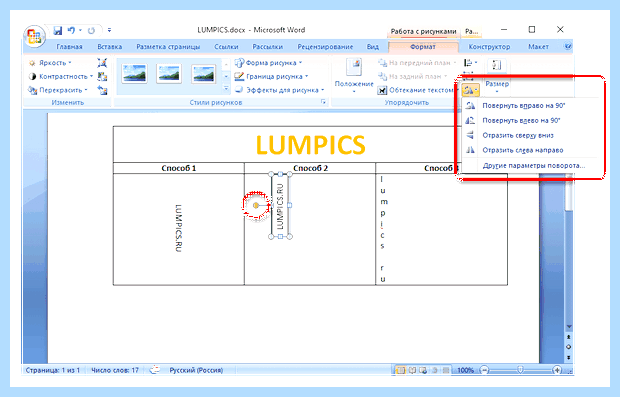Click the zoom slider handle
The width and height of the screenshot is (620, 397).
pyautogui.click(x=520, y=370)
